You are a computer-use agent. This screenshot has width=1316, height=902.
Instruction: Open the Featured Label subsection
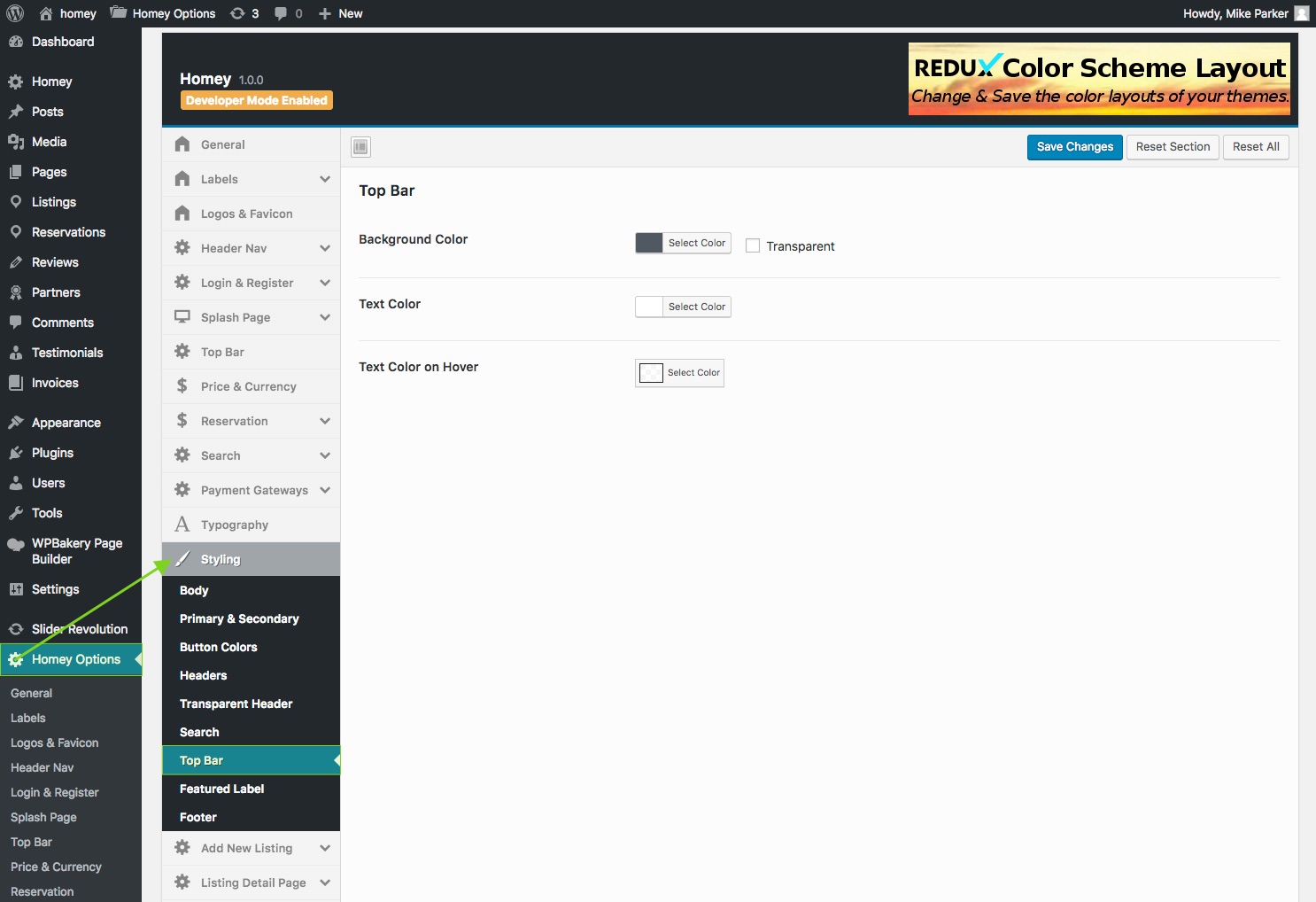coord(251,789)
